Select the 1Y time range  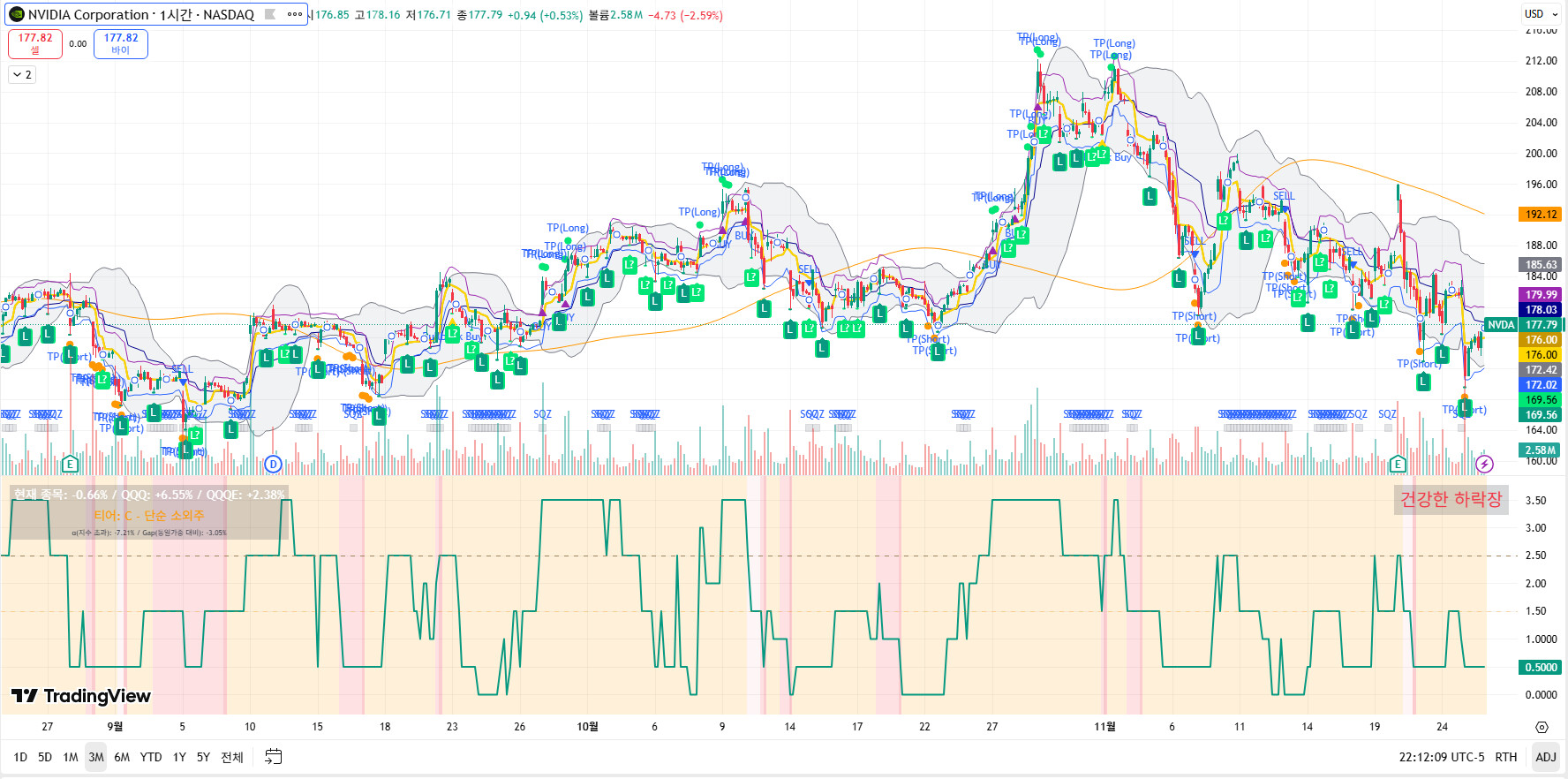(x=179, y=757)
